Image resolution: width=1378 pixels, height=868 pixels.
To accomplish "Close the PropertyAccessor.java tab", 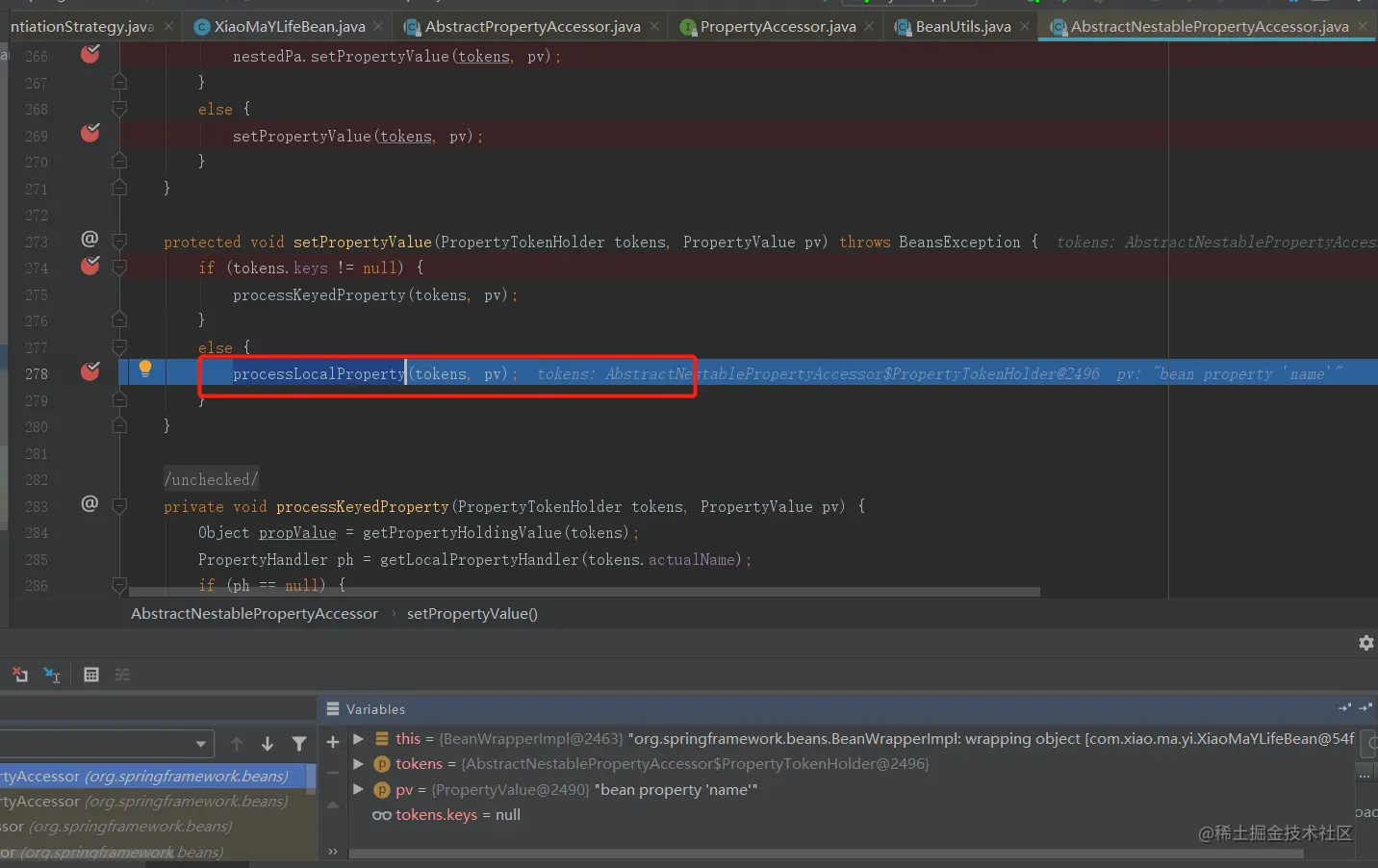I will coord(869,26).
